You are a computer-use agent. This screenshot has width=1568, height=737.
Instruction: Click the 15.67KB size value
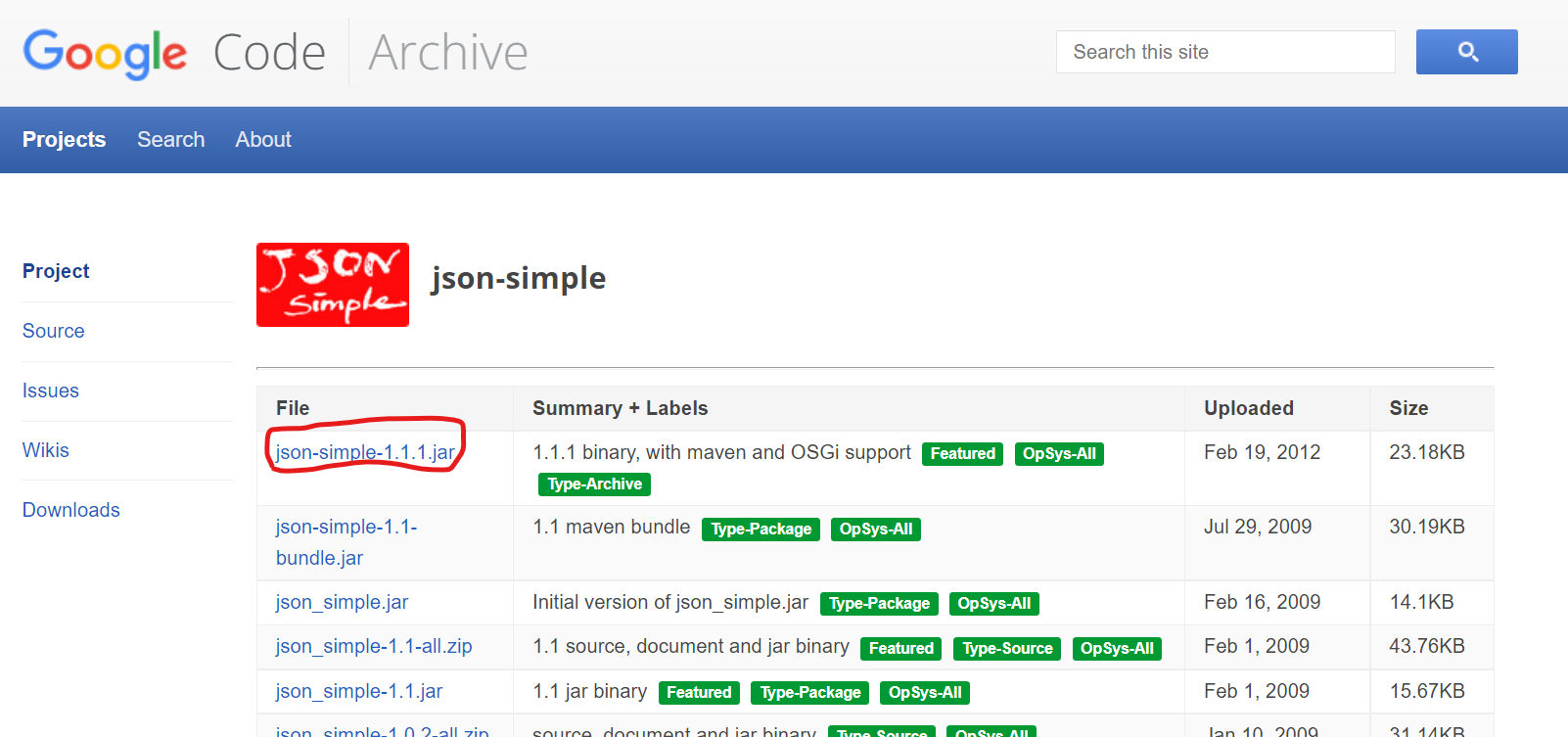click(x=1427, y=691)
